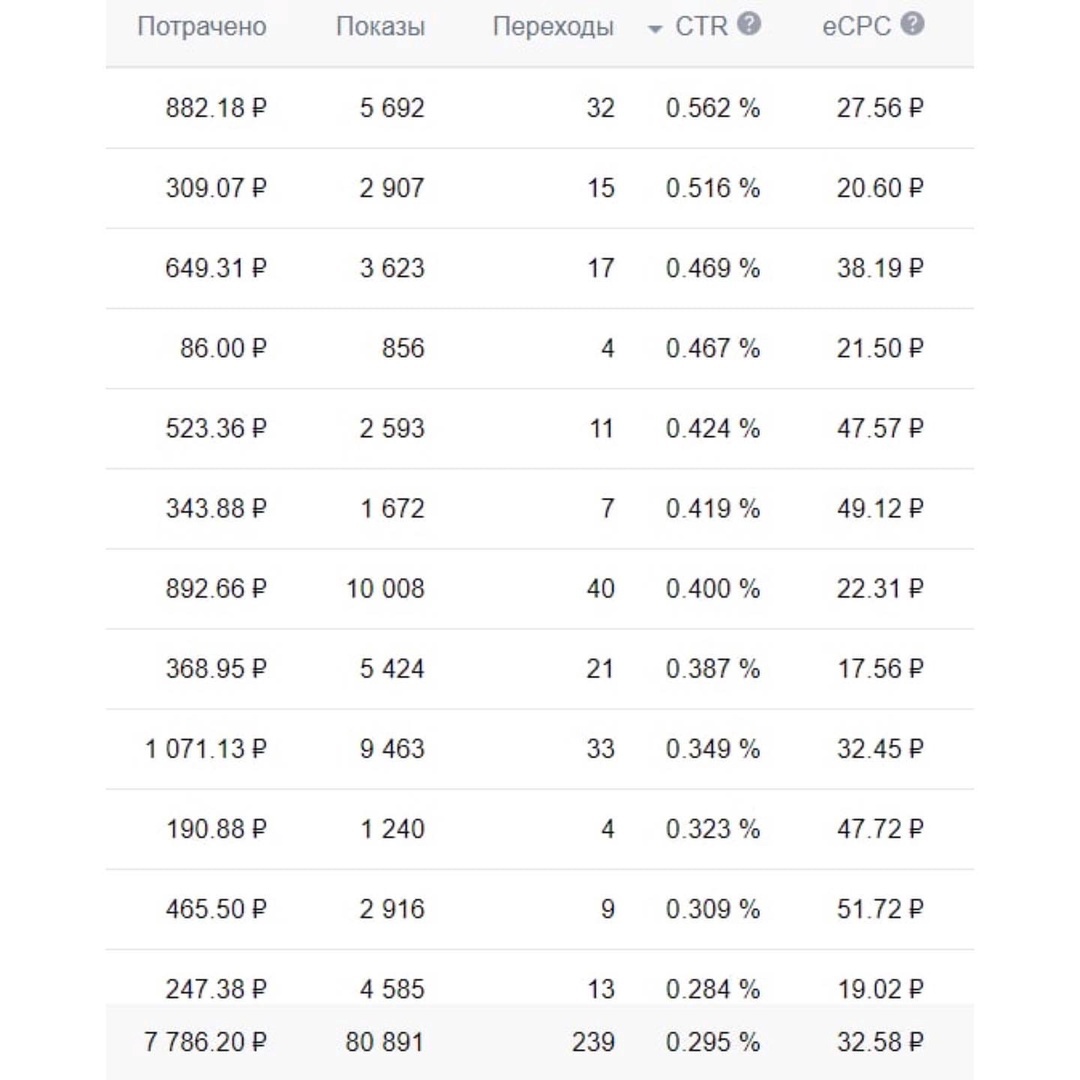
Task: Select the 1 071.13 ₽ spent cell
Action: point(206,749)
